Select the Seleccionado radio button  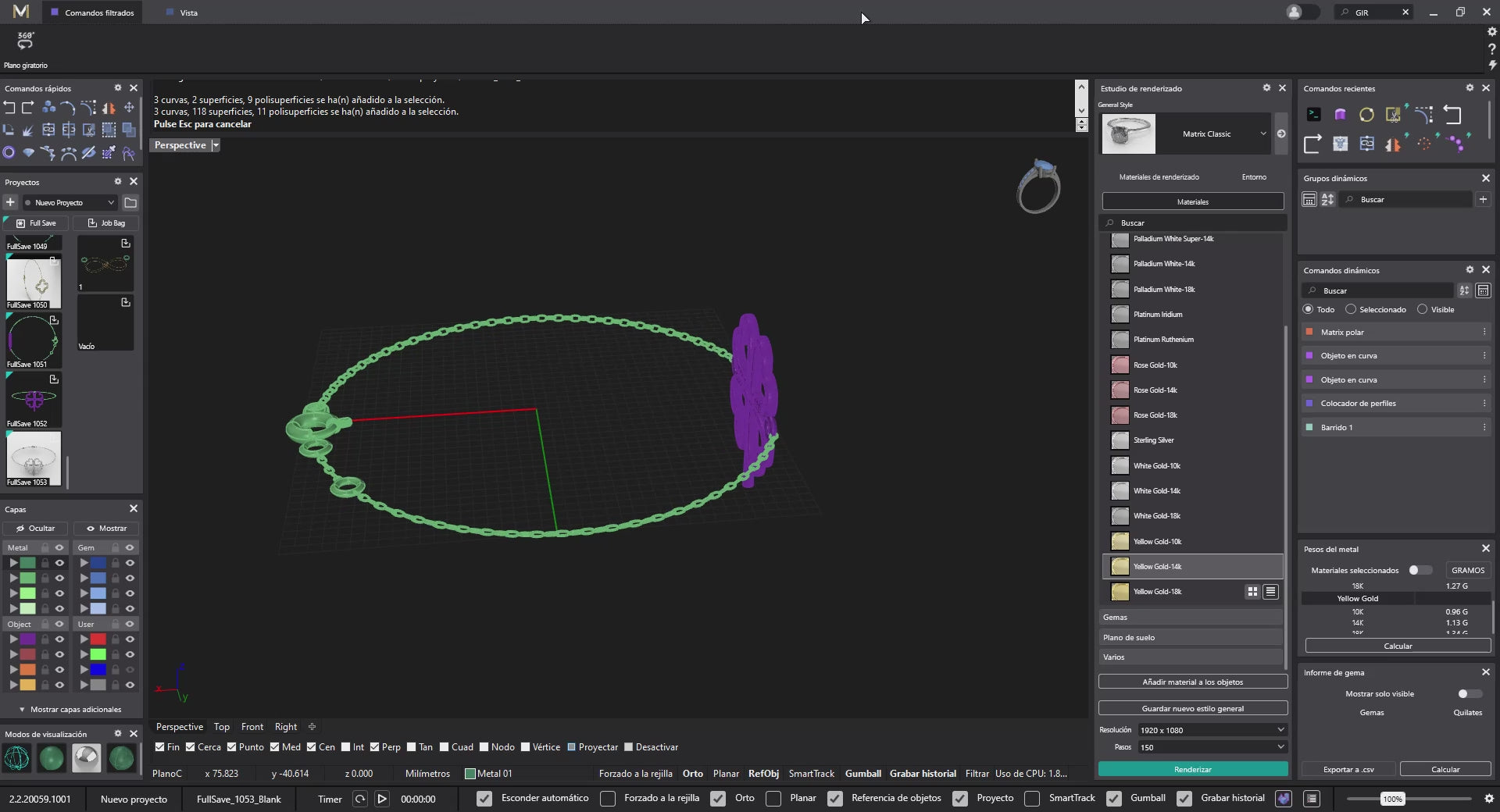[1351, 310]
